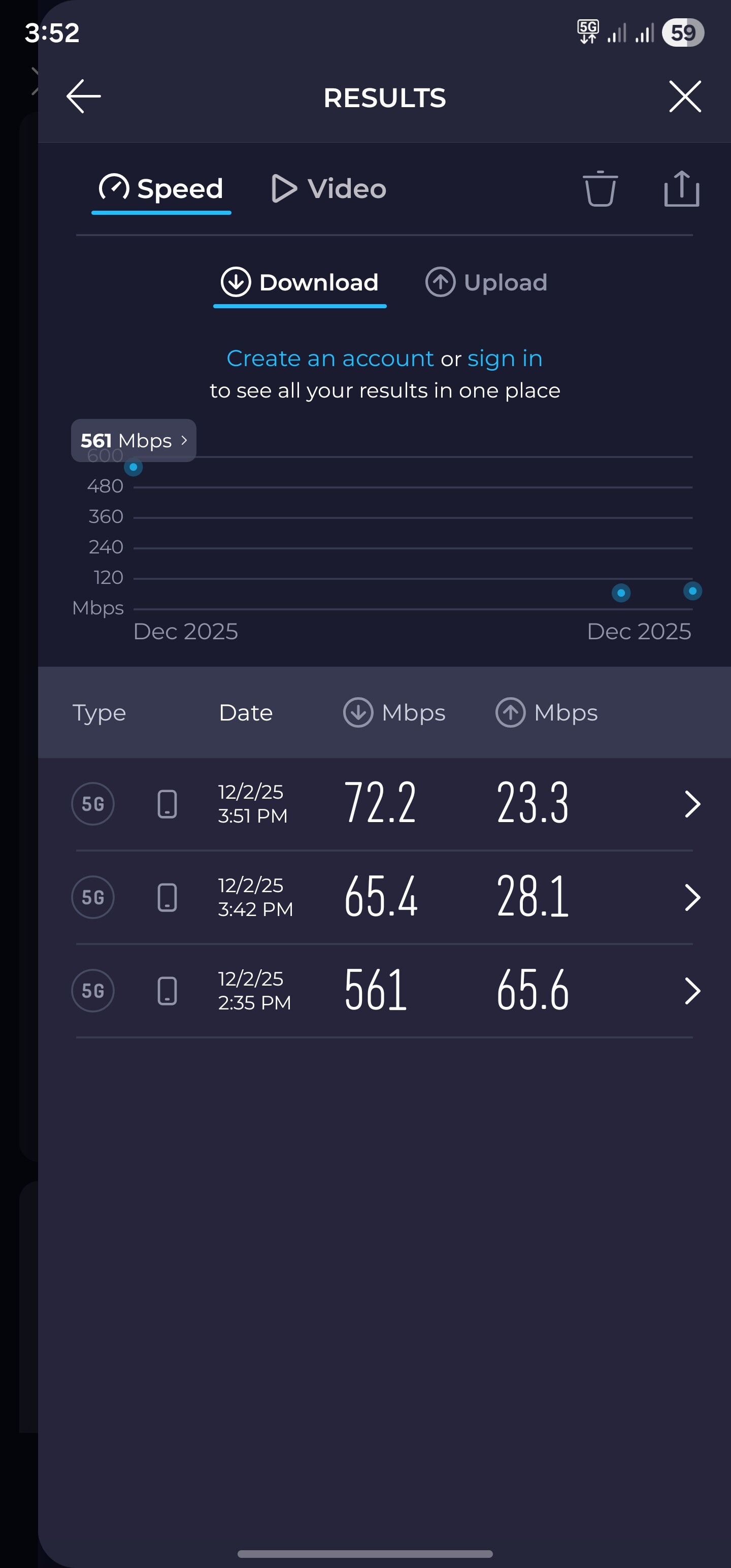Screen dimensions: 731x1568
Task: Tap the 5G badge on 2:35 PM result
Action: [x=93, y=991]
